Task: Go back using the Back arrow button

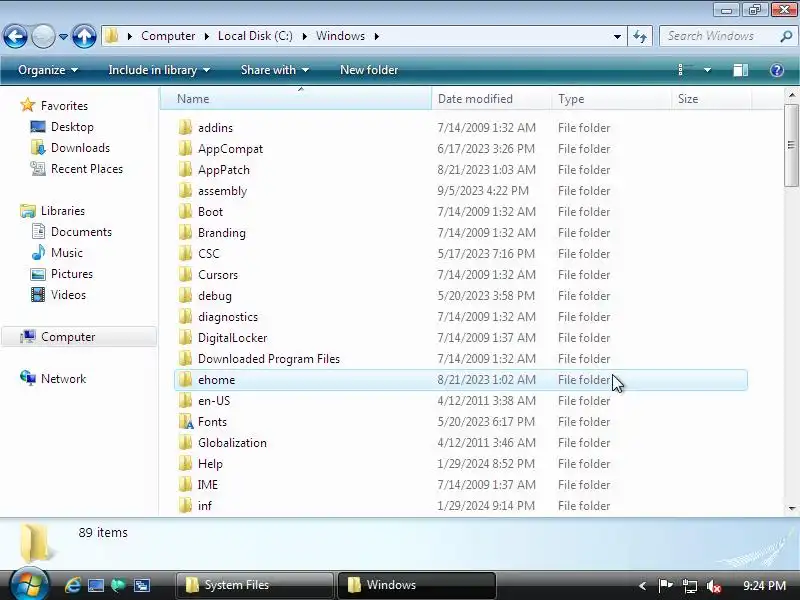Action: point(15,36)
